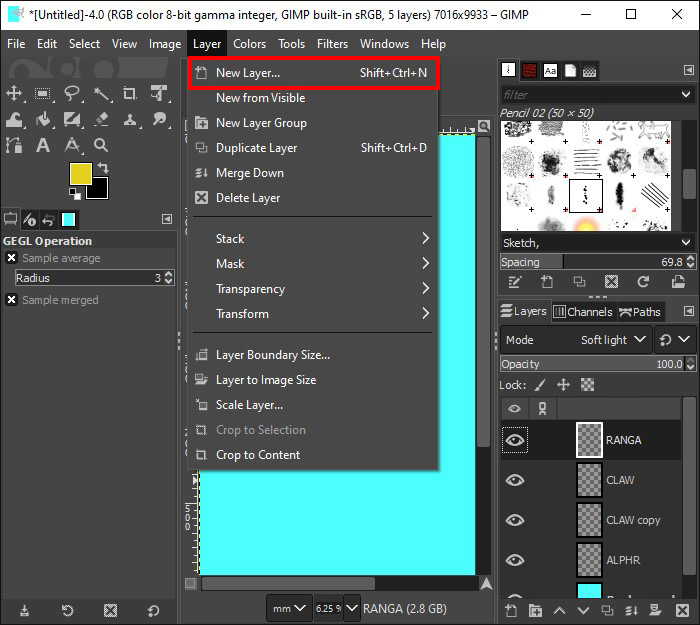700x625 pixels.
Task: Open the mm units dropdown in status bar
Action: 289,608
